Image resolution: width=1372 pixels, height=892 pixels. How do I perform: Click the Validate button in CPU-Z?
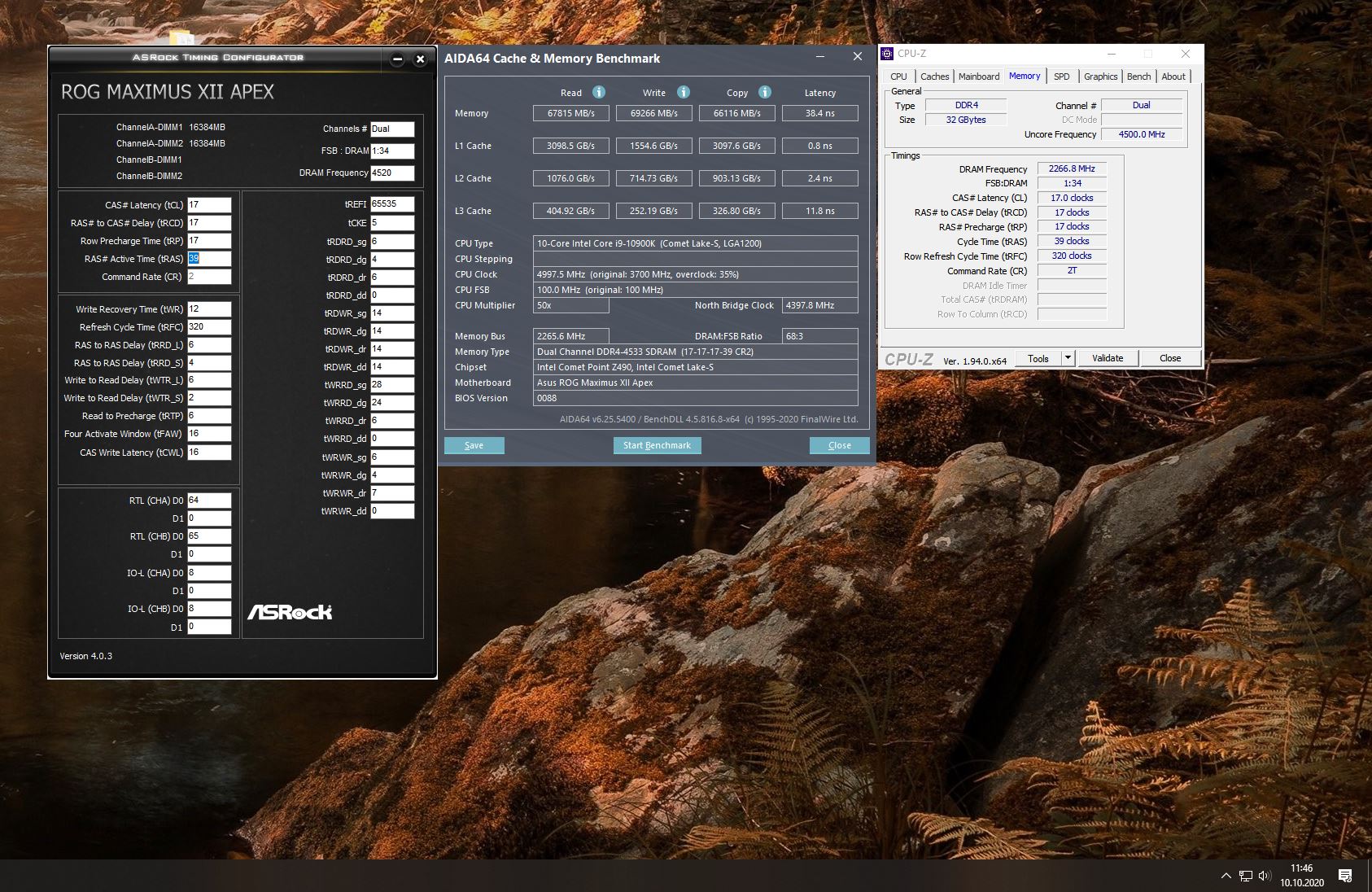pos(1107,358)
